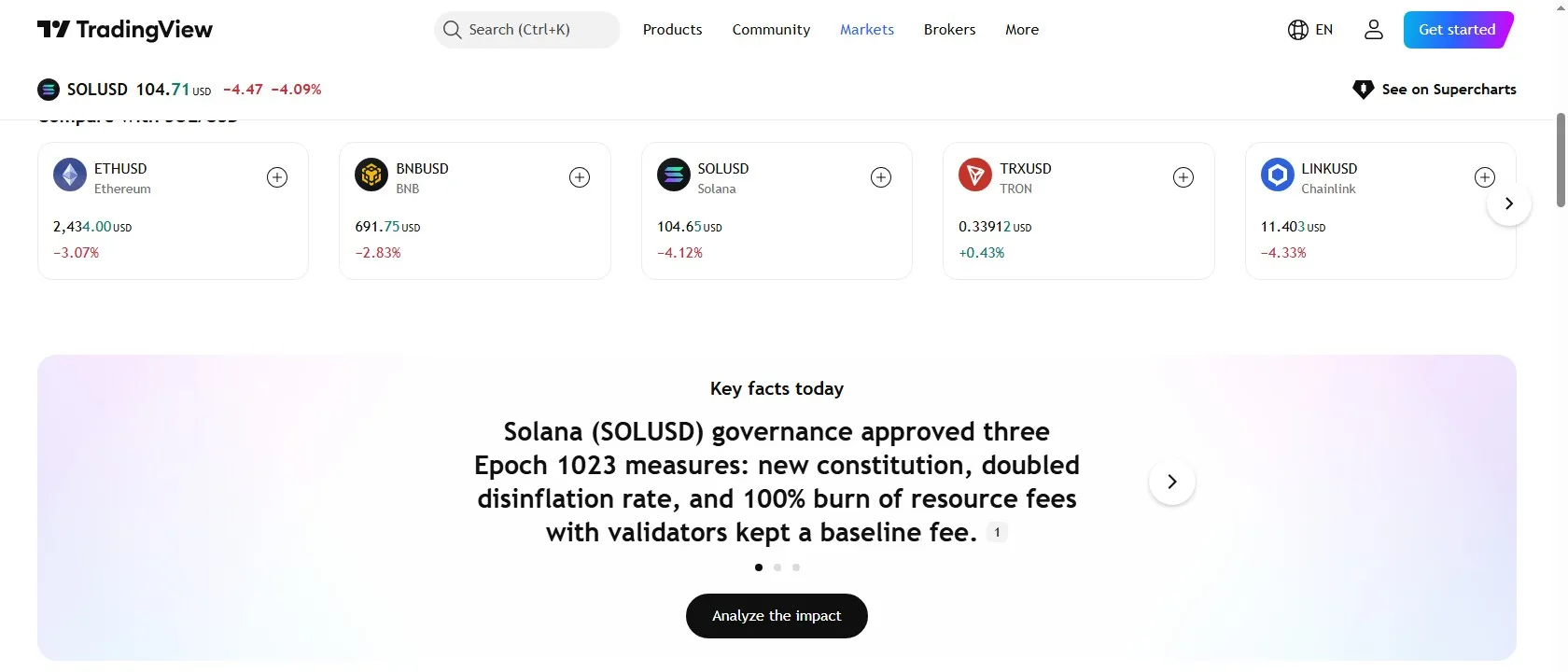The width and height of the screenshot is (1568, 672).
Task: Open the user profile icon
Action: tap(1374, 30)
